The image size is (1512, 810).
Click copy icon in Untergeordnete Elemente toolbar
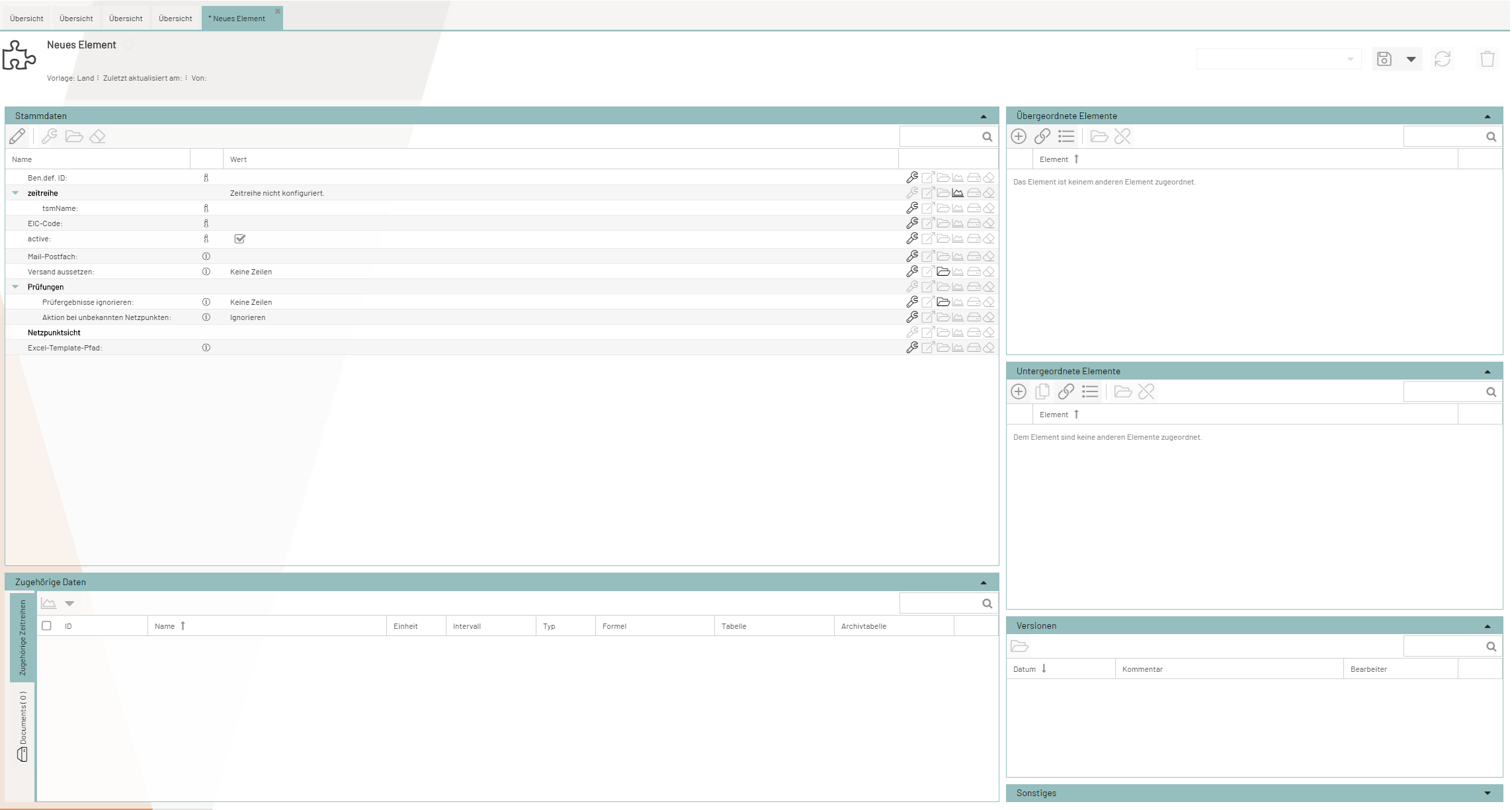(1042, 391)
